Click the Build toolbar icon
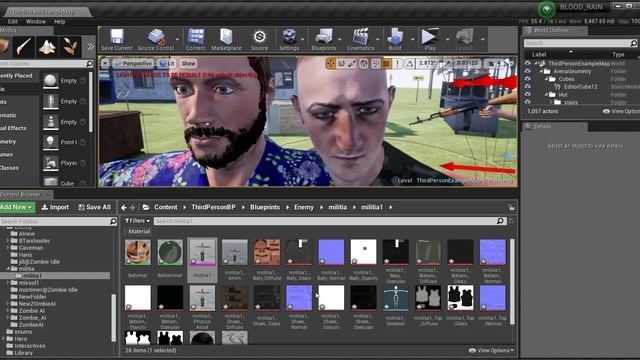Viewport: 640px width, 360px height. [x=395, y=40]
